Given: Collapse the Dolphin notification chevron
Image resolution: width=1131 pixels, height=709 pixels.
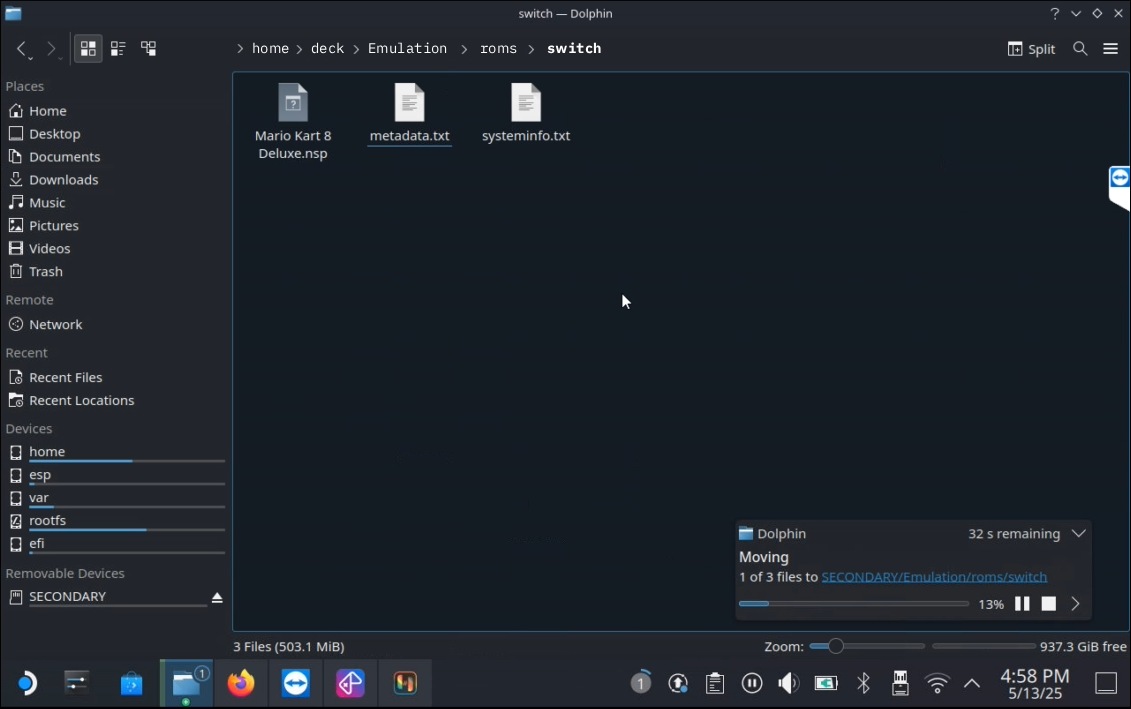Looking at the screenshot, I should (1078, 534).
